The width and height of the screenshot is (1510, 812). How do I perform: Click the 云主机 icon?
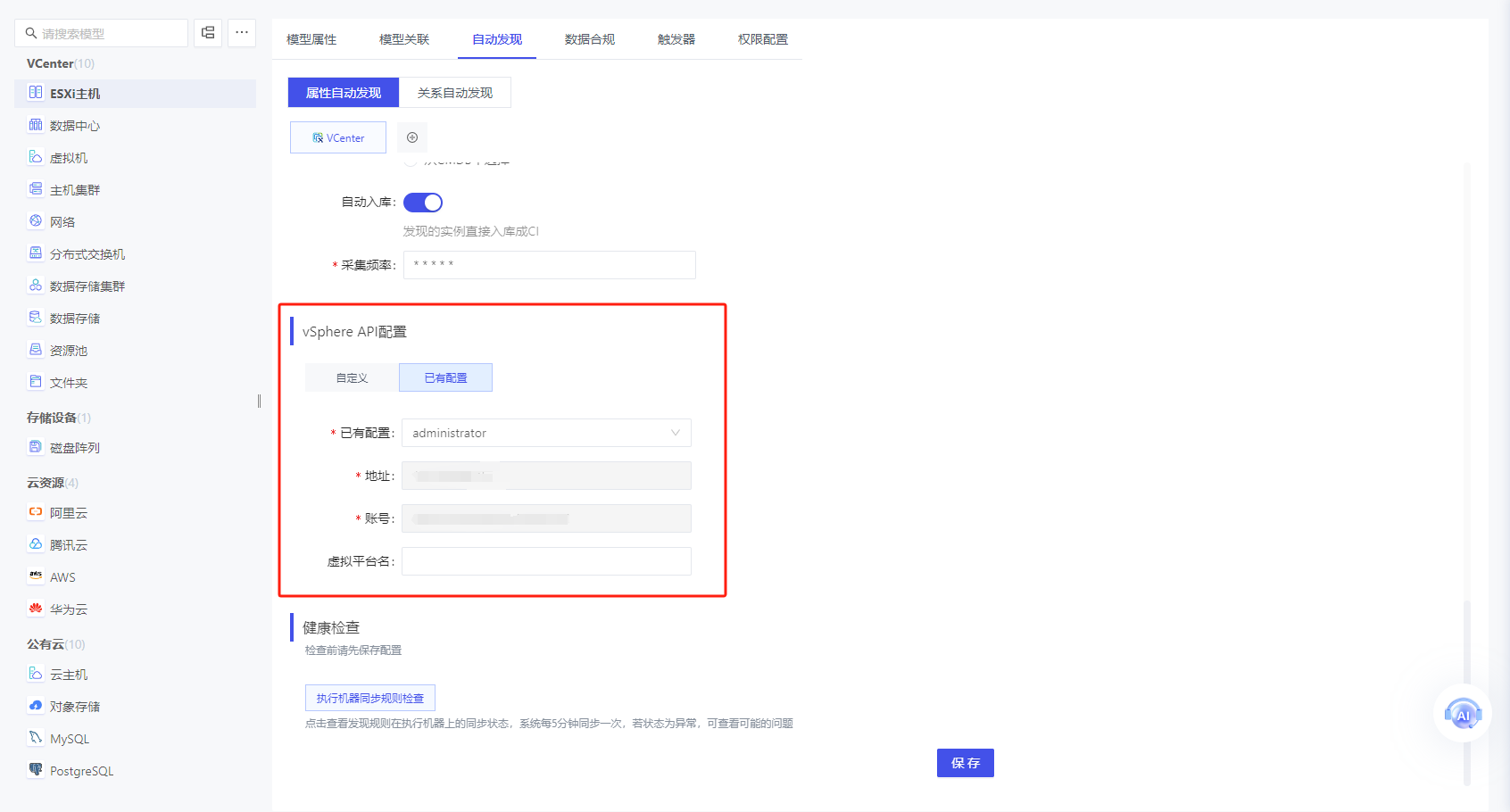[36, 674]
